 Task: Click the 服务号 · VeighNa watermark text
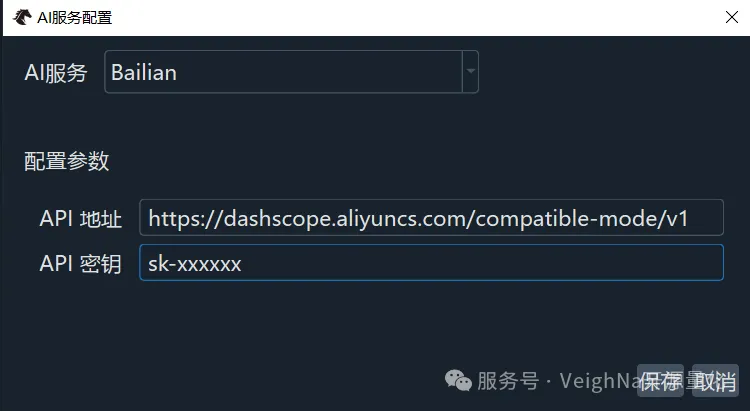[x=557, y=381]
